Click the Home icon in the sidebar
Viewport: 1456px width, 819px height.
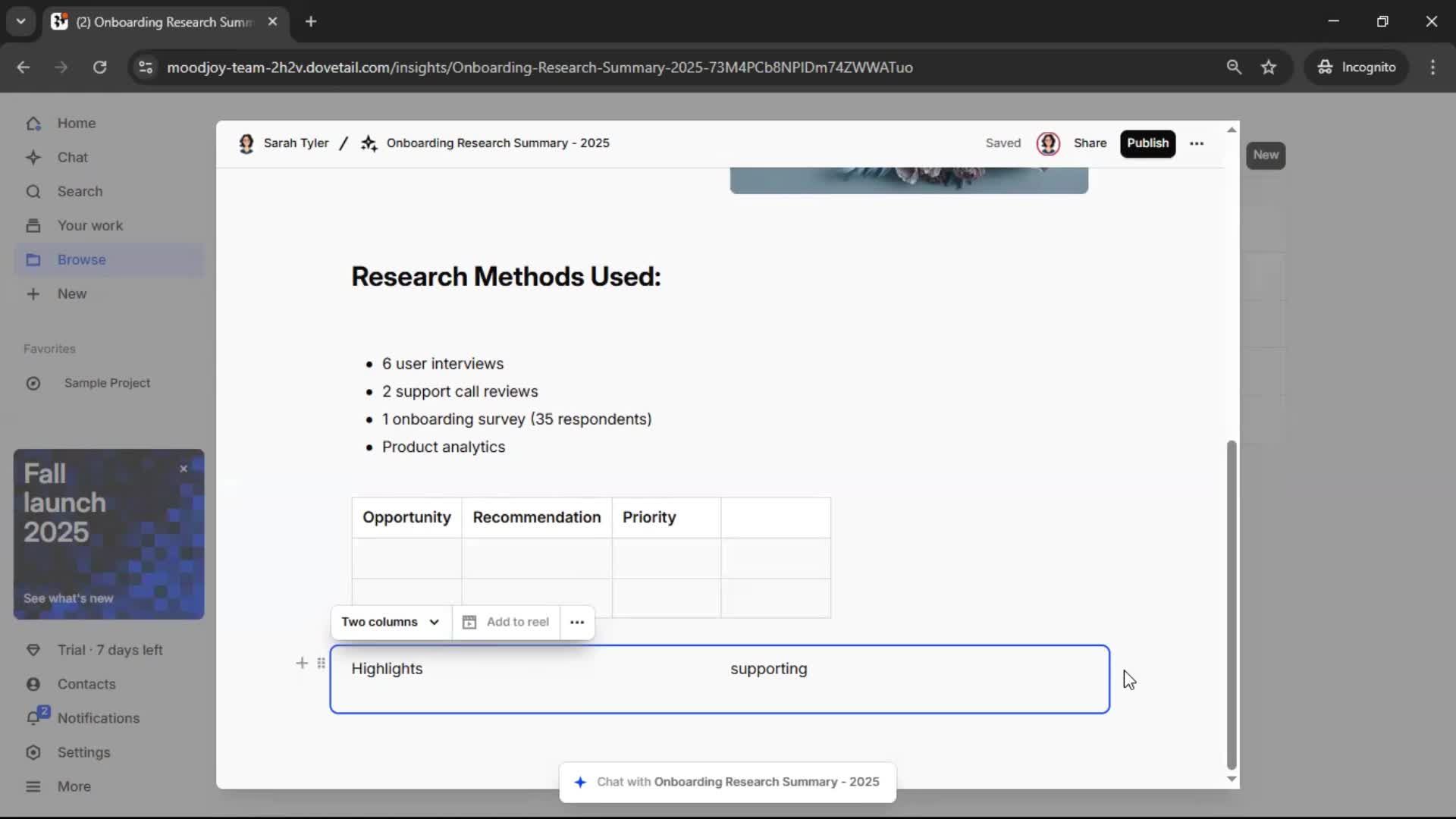coord(33,124)
